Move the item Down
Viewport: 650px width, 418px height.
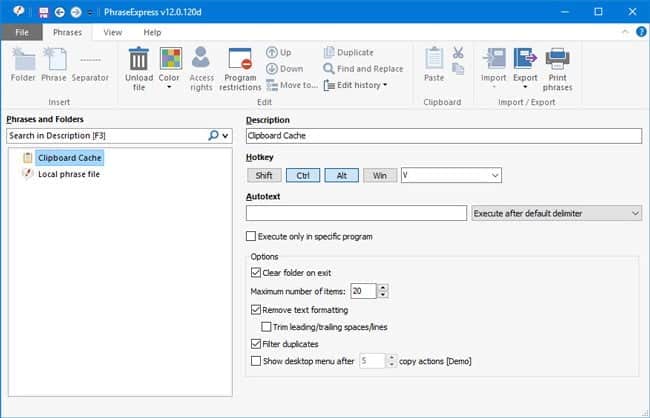[284, 68]
